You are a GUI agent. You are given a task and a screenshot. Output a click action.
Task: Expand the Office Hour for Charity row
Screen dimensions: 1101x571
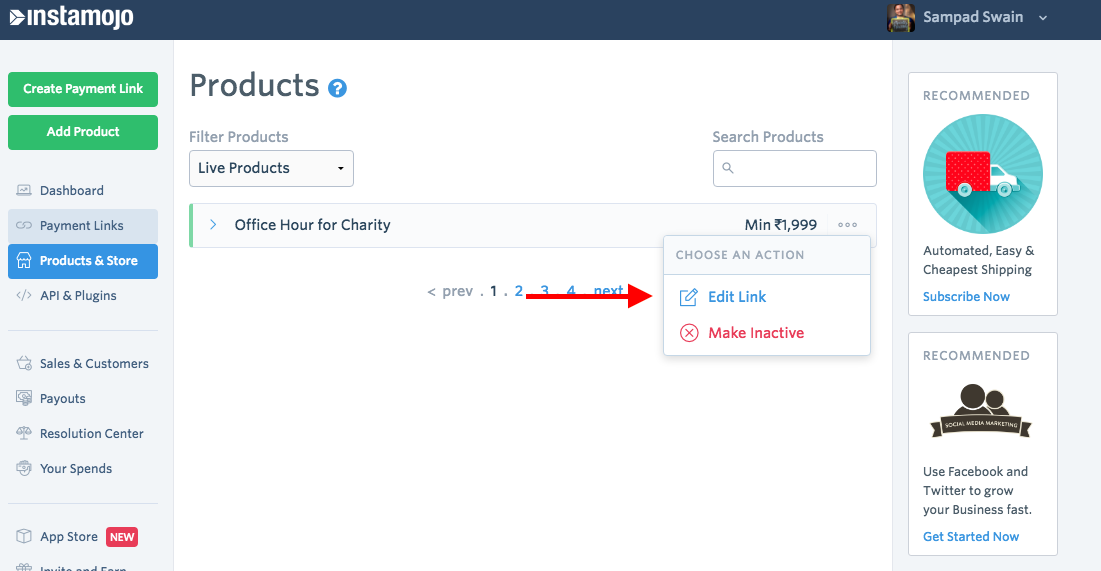click(213, 225)
